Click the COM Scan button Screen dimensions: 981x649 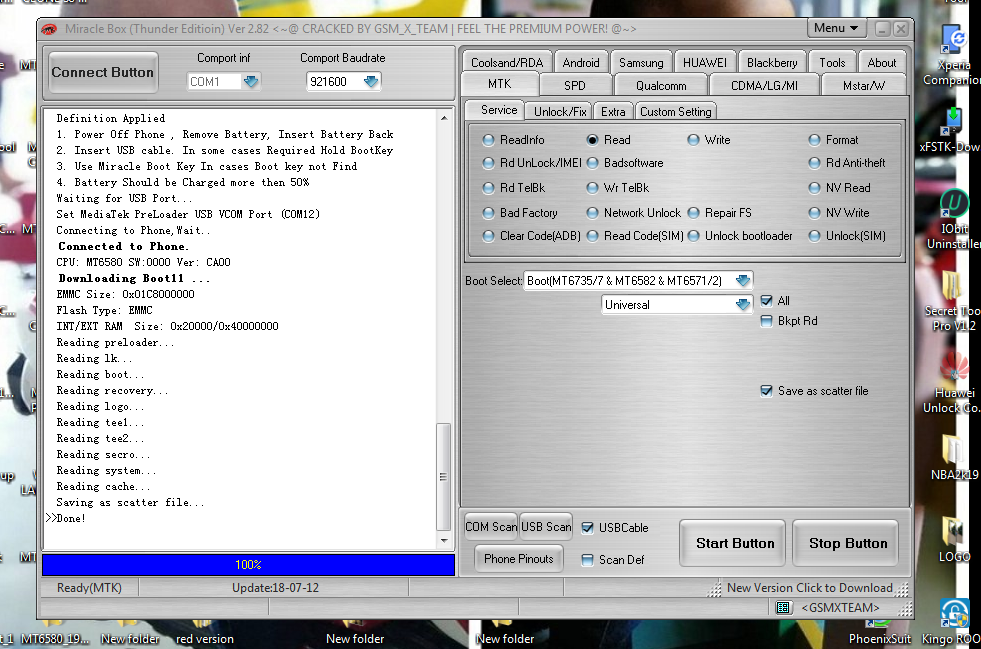pos(491,527)
